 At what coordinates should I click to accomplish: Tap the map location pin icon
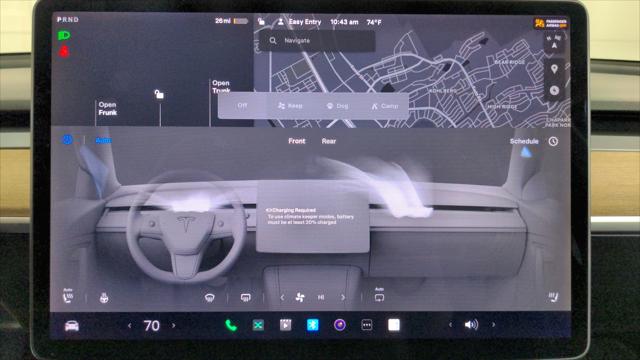coord(554,69)
